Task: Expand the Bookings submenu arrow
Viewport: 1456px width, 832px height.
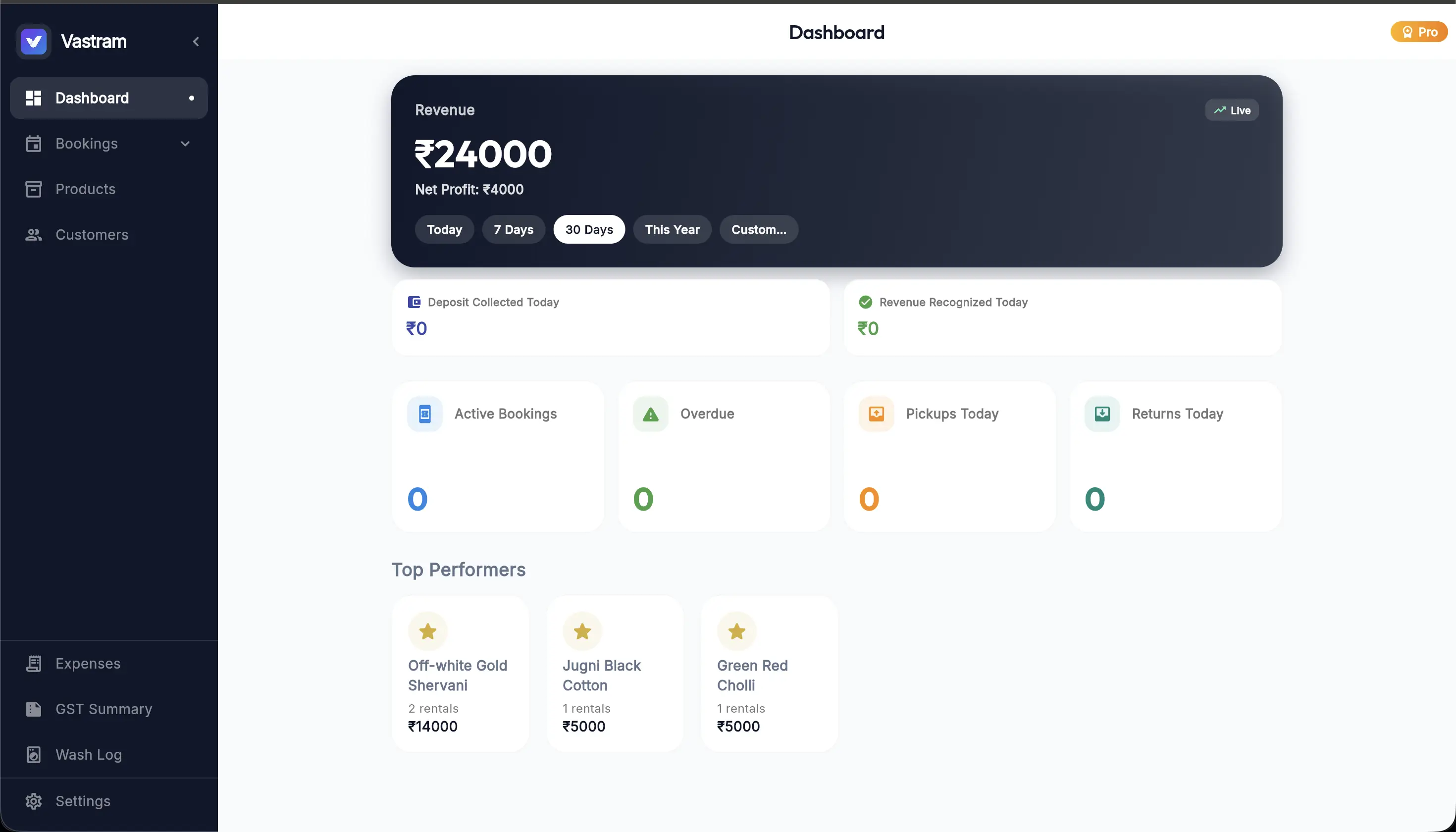Action: (x=185, y=144)
